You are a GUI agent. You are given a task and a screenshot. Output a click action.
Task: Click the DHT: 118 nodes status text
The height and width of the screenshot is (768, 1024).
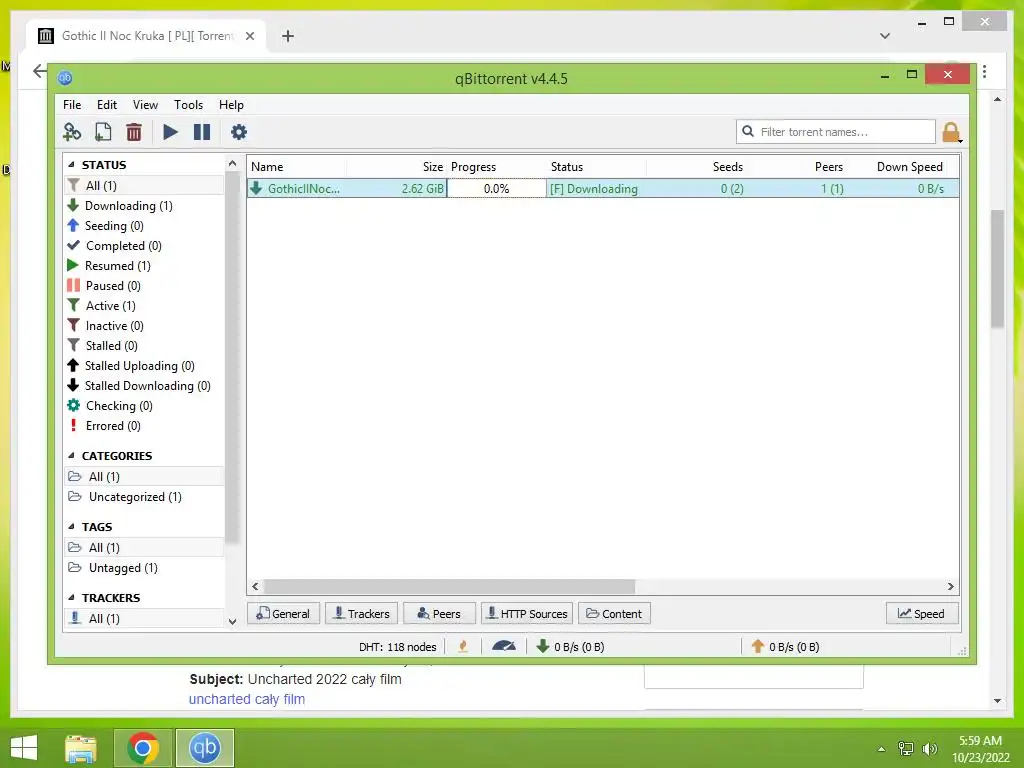click(398, 647)
